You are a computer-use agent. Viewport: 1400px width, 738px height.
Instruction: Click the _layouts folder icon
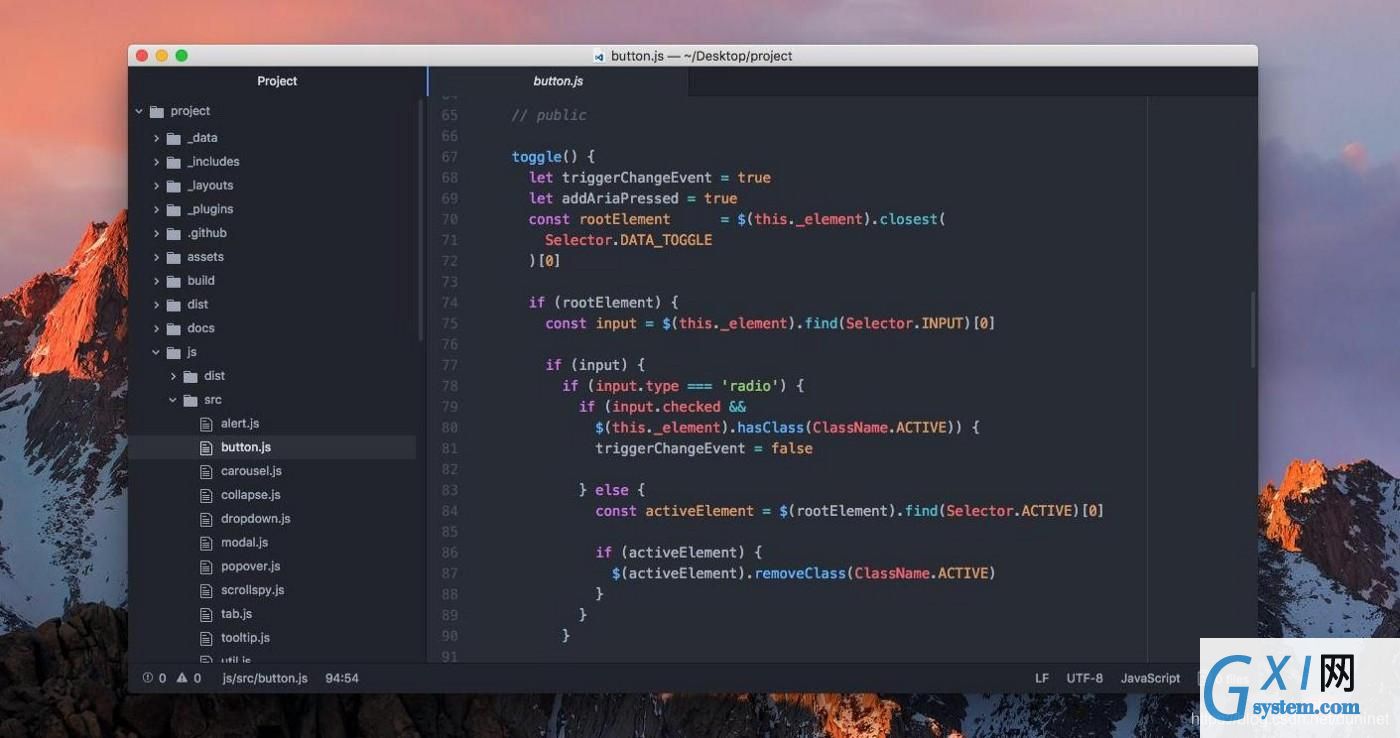(x=173, y=186)
